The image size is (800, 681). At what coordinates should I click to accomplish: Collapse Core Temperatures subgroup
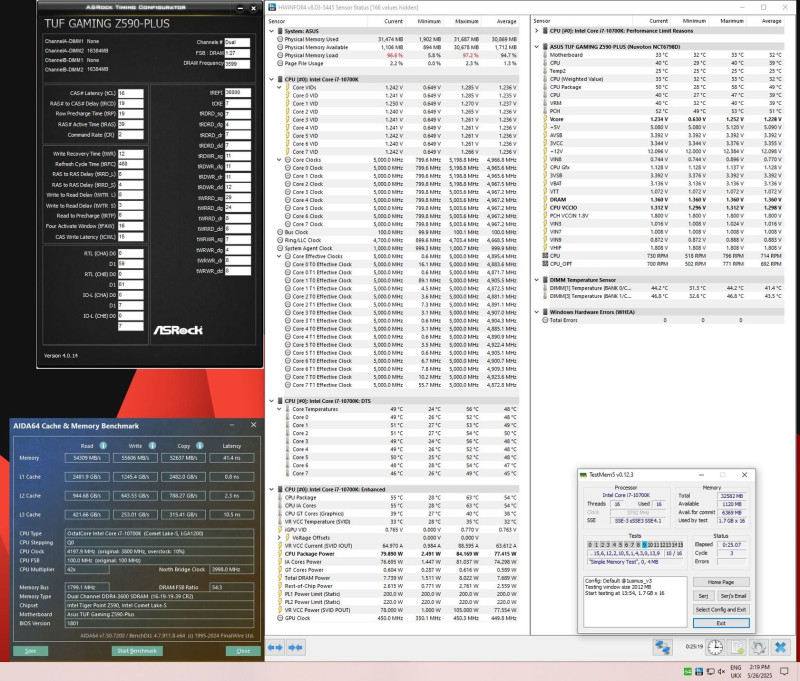pos(279,409)
